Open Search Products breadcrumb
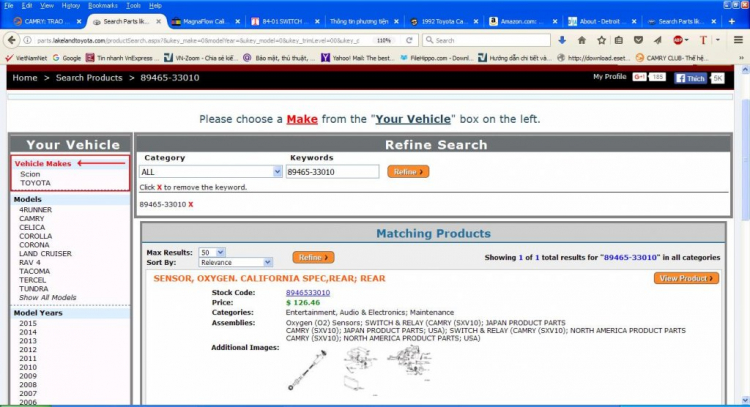This screenshot has width=750, height=407. (x=89, y=77)
